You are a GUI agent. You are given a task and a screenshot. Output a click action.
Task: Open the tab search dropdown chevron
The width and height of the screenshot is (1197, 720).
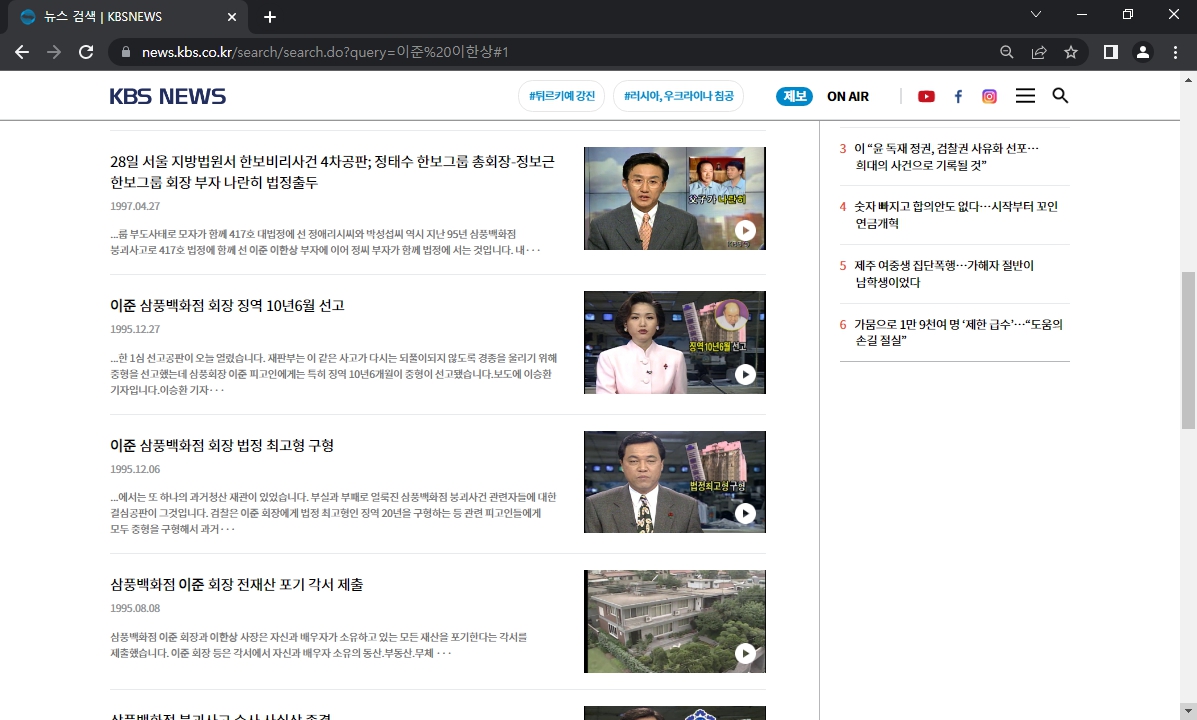coord(1036,15)
